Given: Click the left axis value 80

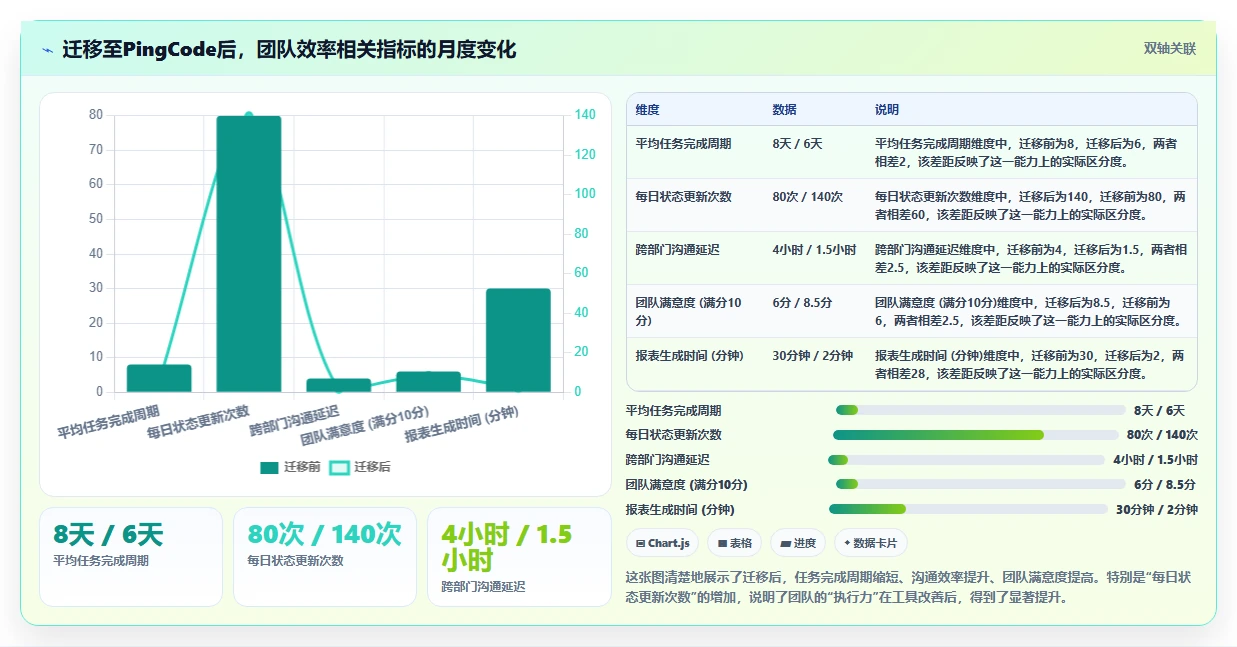Looking at the screenshot, I should tap(96, 115).
